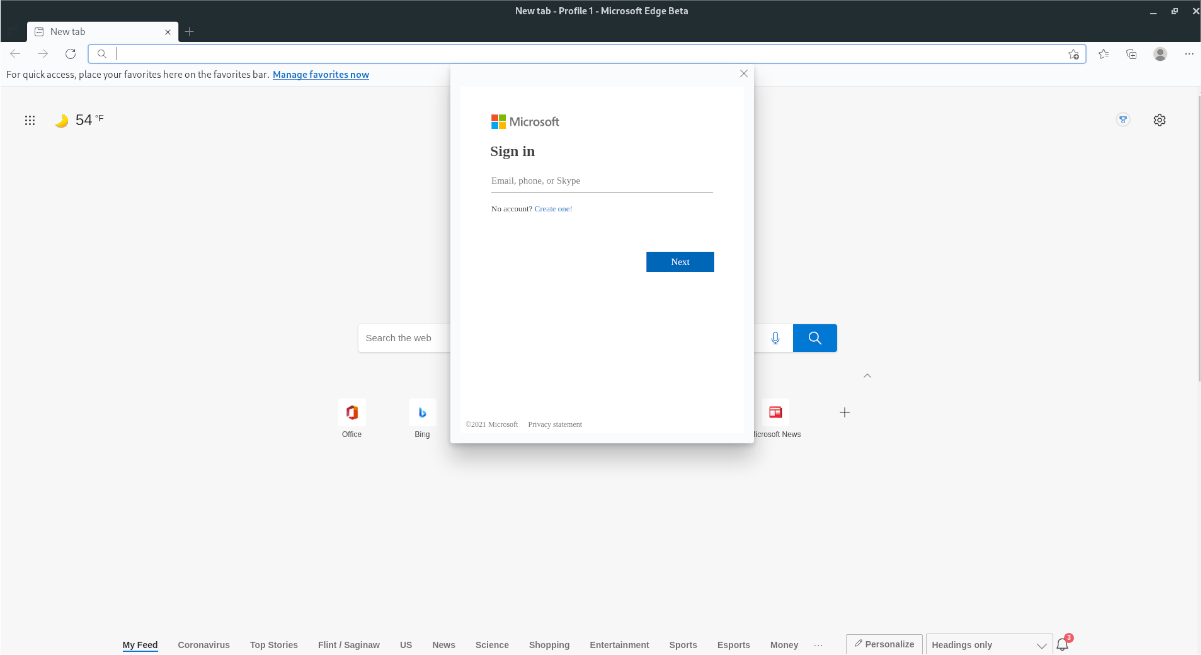
Task: Select the My Feed tab
Action: click(x=140, y=645)
